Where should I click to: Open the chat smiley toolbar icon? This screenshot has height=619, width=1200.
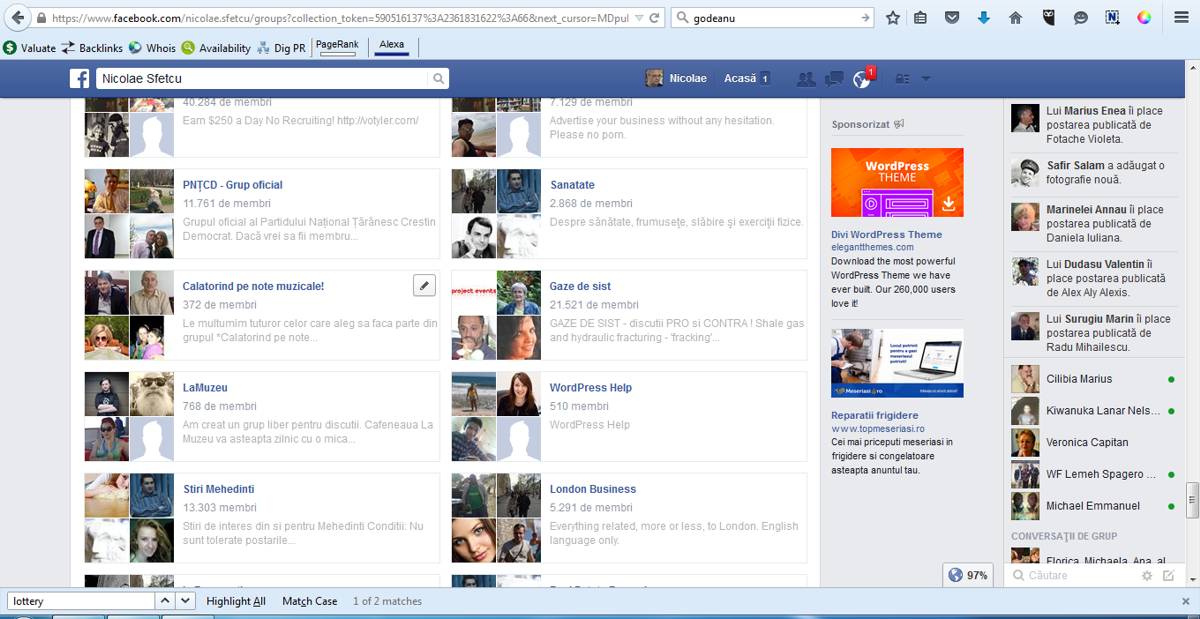(1080, 18)
